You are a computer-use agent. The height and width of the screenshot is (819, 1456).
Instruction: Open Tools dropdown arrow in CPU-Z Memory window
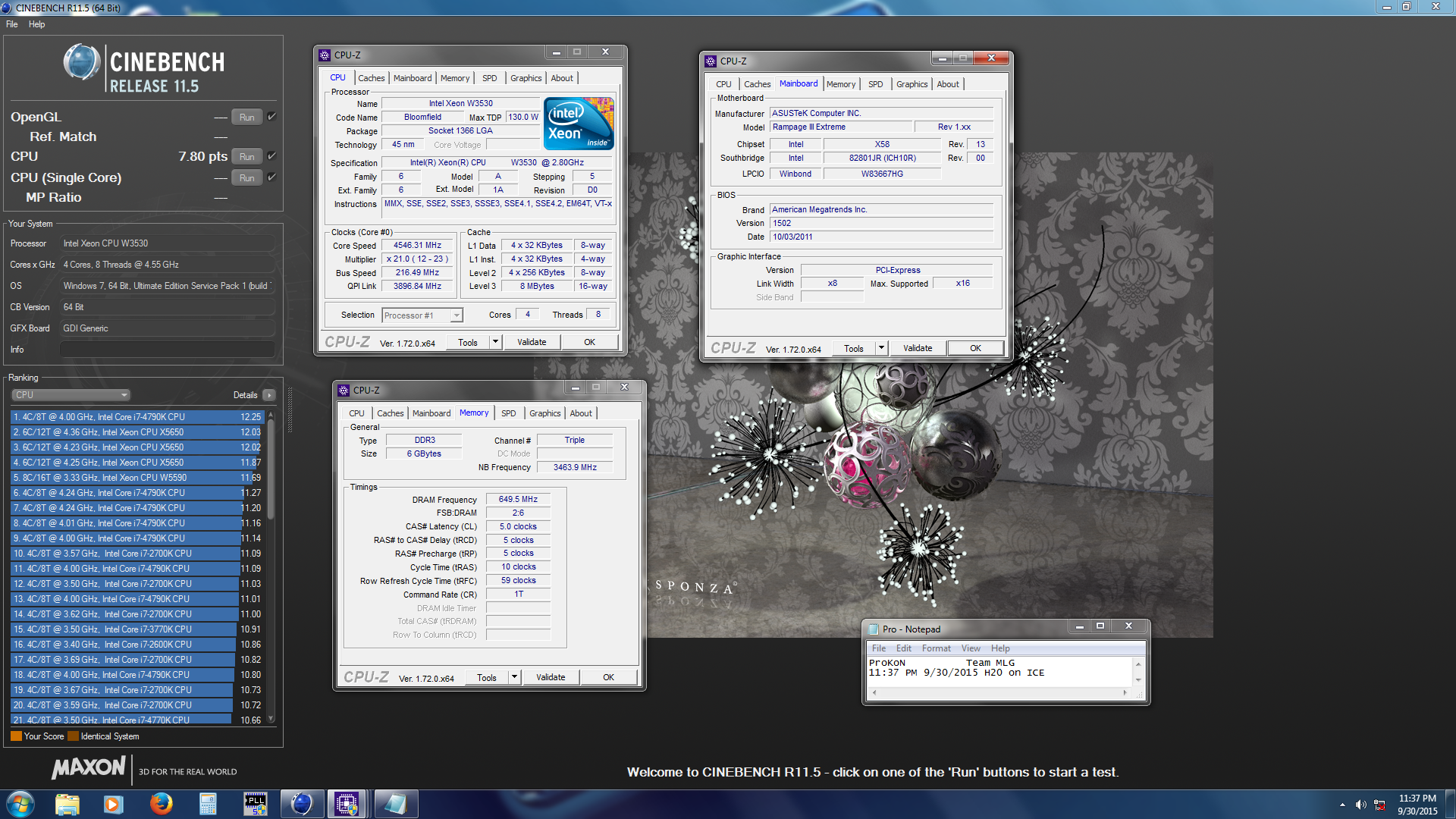tap(514, 677)
